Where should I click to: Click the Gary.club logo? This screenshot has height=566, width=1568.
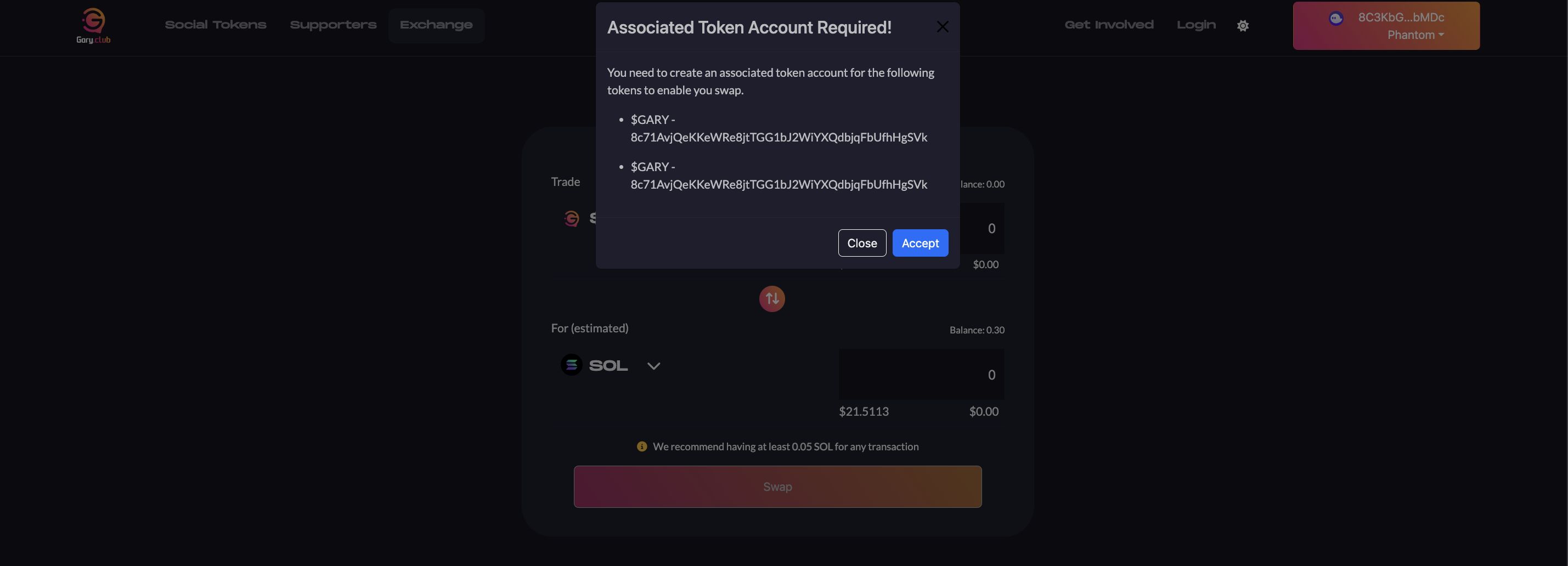click(93, 26)
